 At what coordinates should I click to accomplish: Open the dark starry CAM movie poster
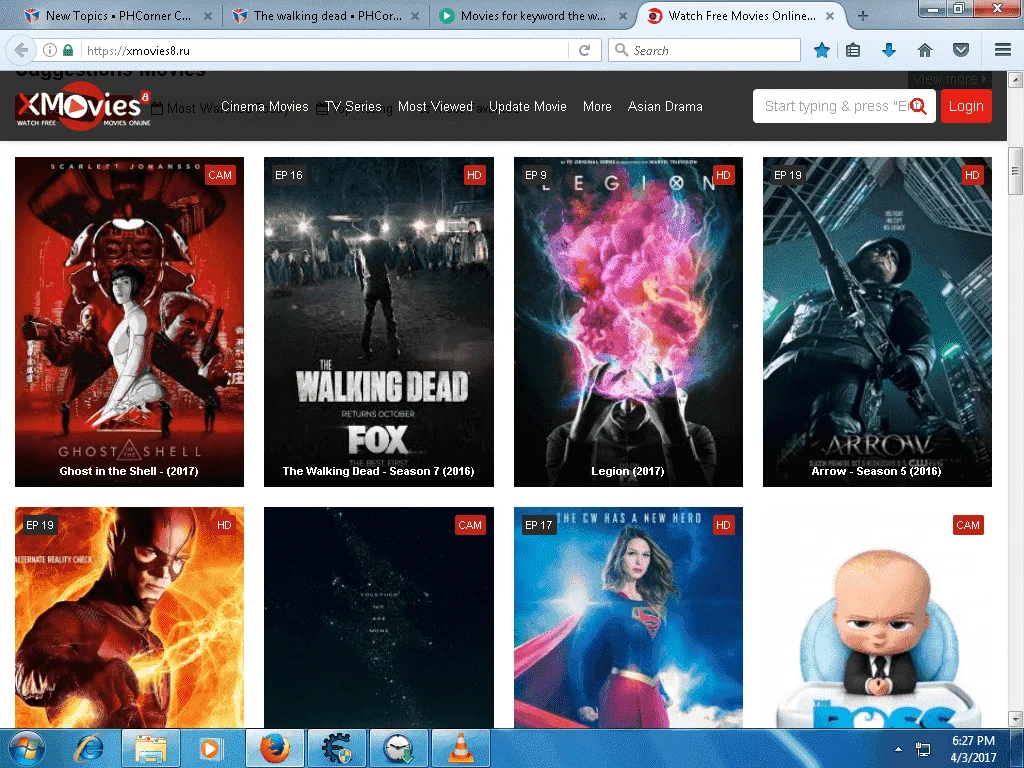(379, 617)
